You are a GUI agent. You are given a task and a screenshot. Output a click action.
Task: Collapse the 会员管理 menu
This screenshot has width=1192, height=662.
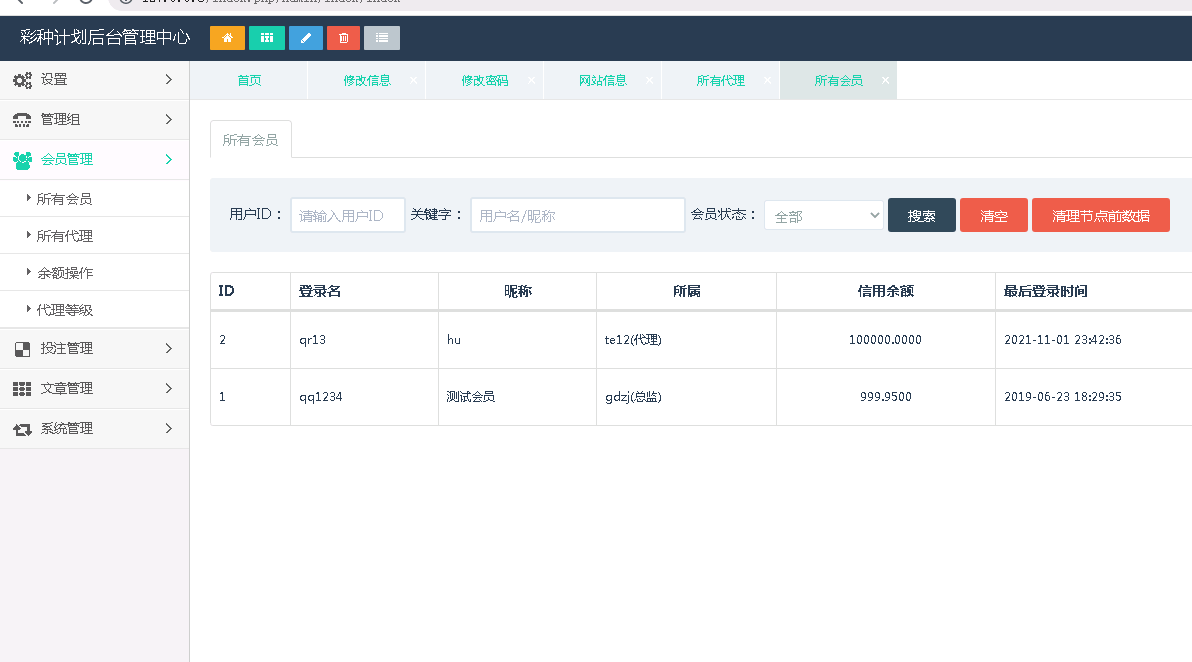[x=94, y=159]
